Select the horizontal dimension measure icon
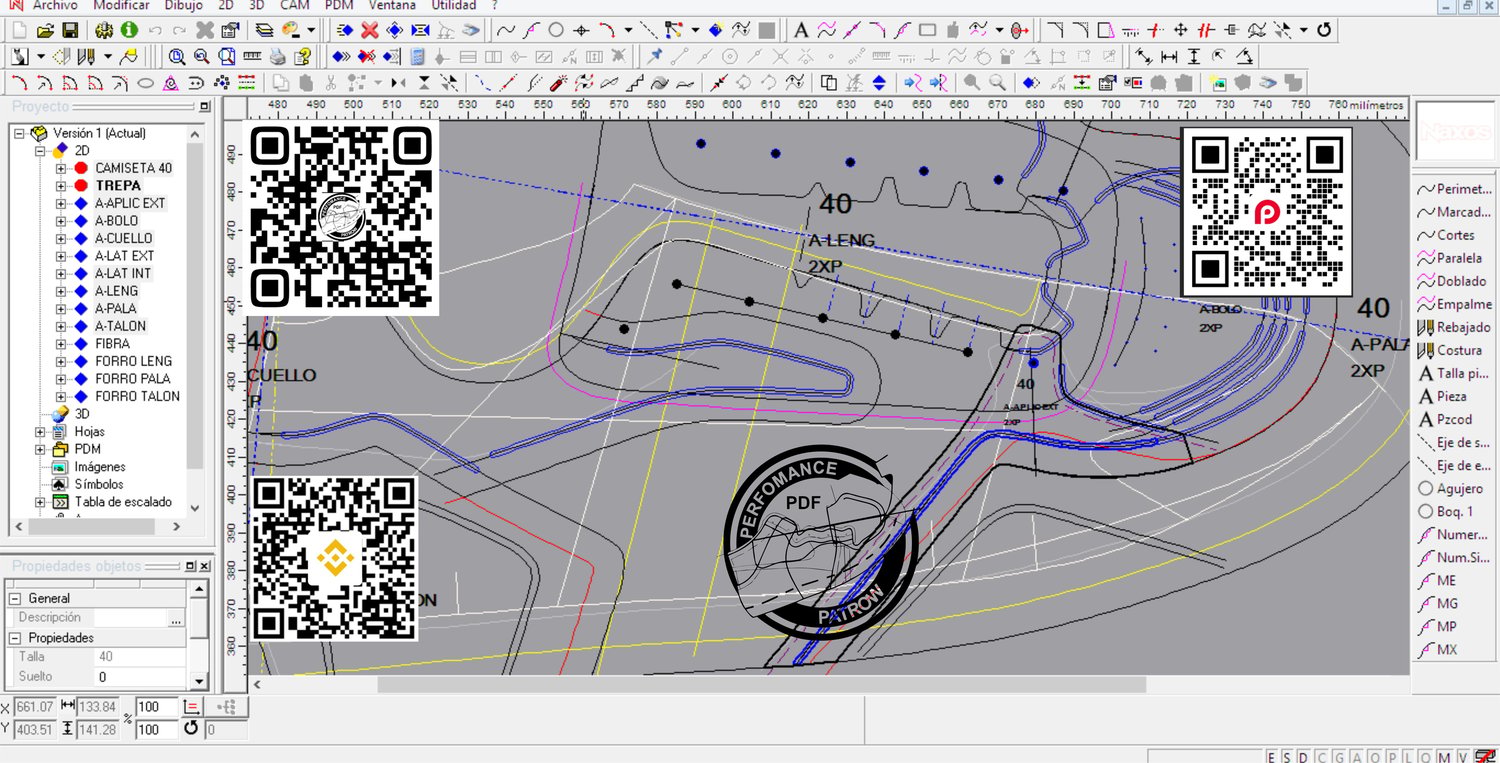 pyautogui.click(x=1168, y=56)
